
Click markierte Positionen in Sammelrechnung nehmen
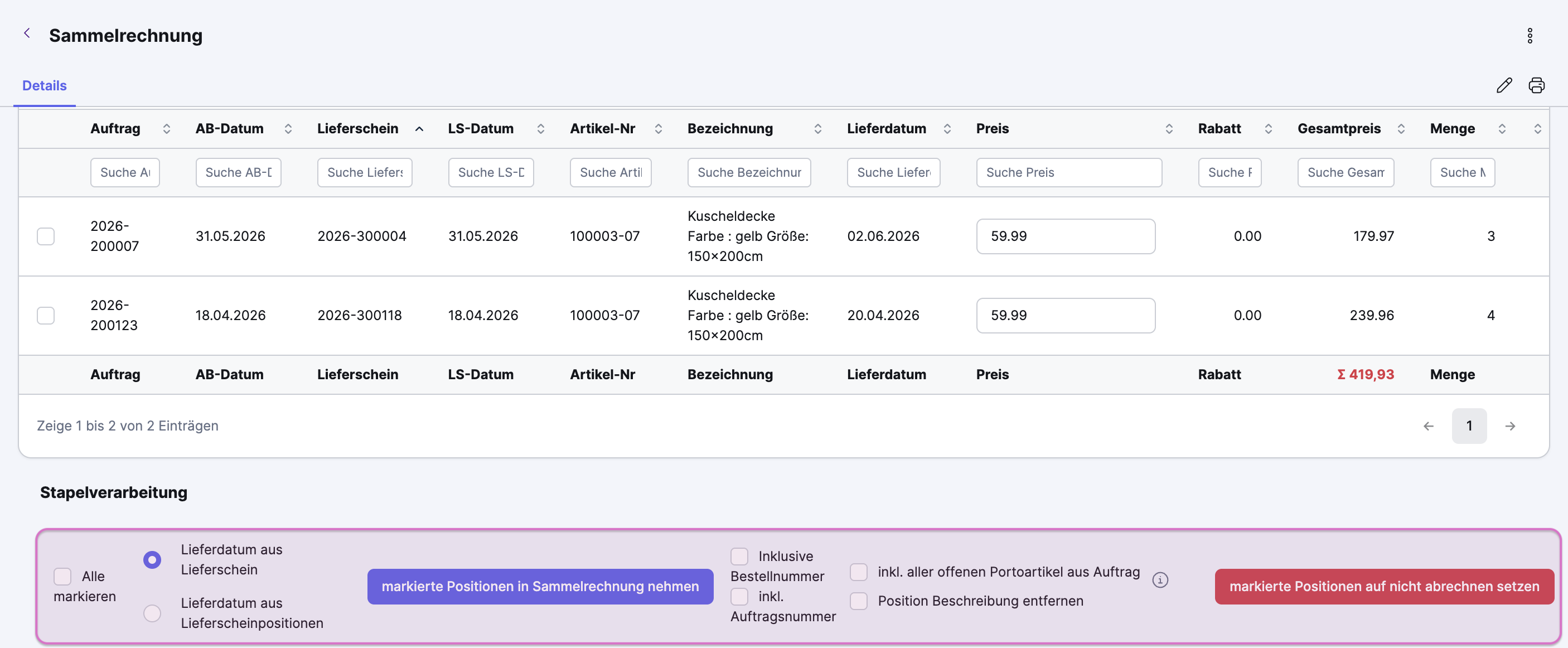click(540, 587)
